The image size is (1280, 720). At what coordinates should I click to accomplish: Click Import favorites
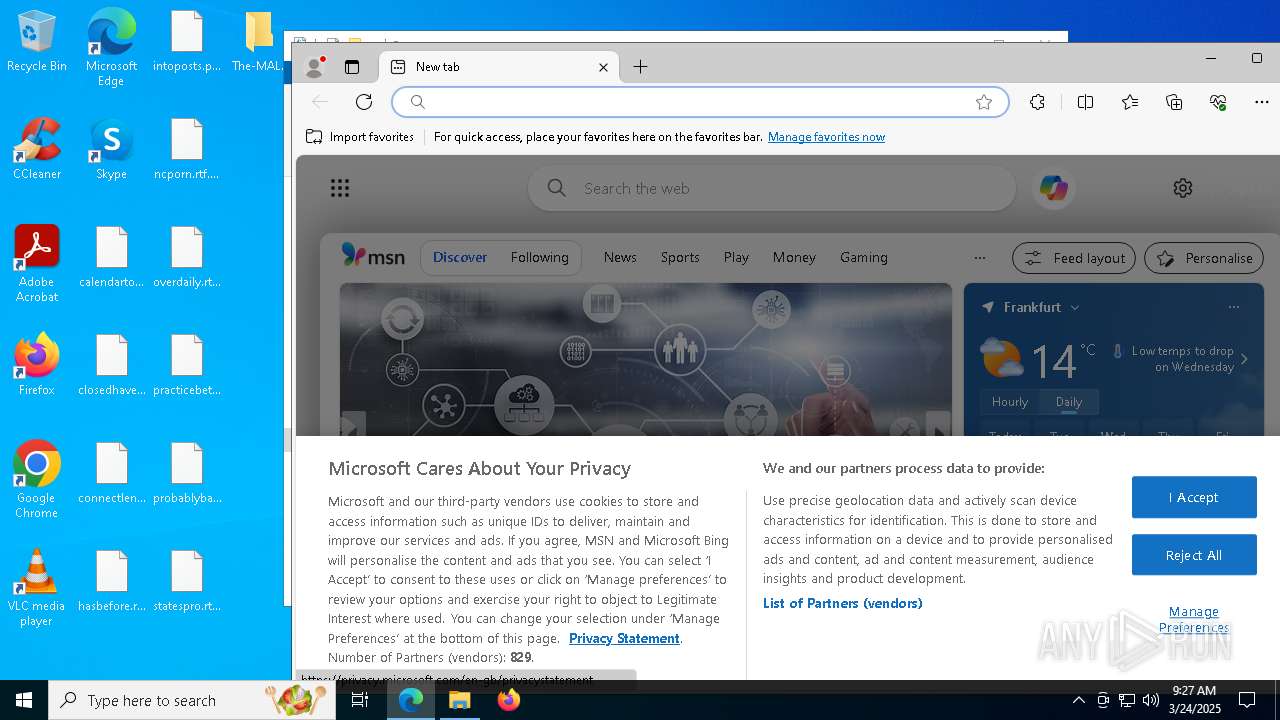tap(360, 137)
